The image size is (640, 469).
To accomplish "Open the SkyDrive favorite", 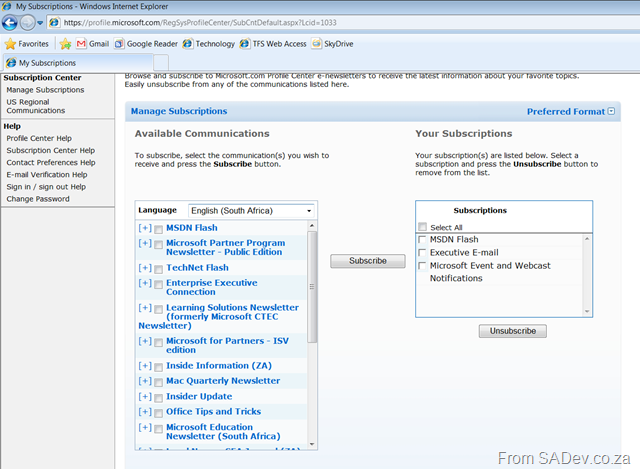I will coord(332,44).
